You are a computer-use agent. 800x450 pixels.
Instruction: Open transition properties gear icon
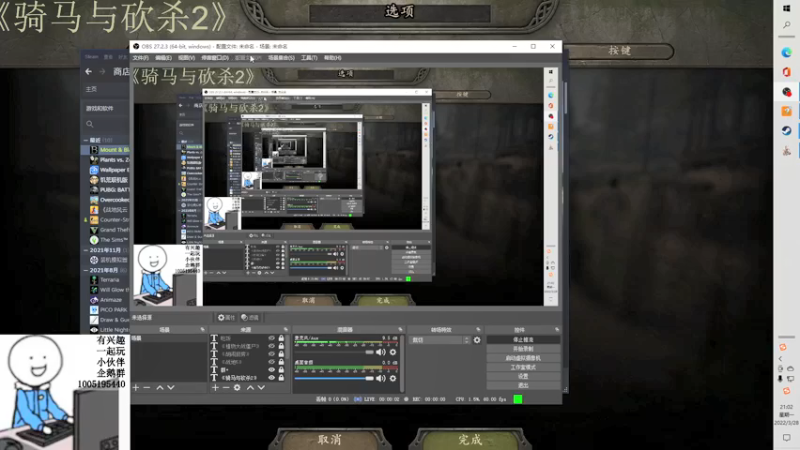(x=477, y=340)
